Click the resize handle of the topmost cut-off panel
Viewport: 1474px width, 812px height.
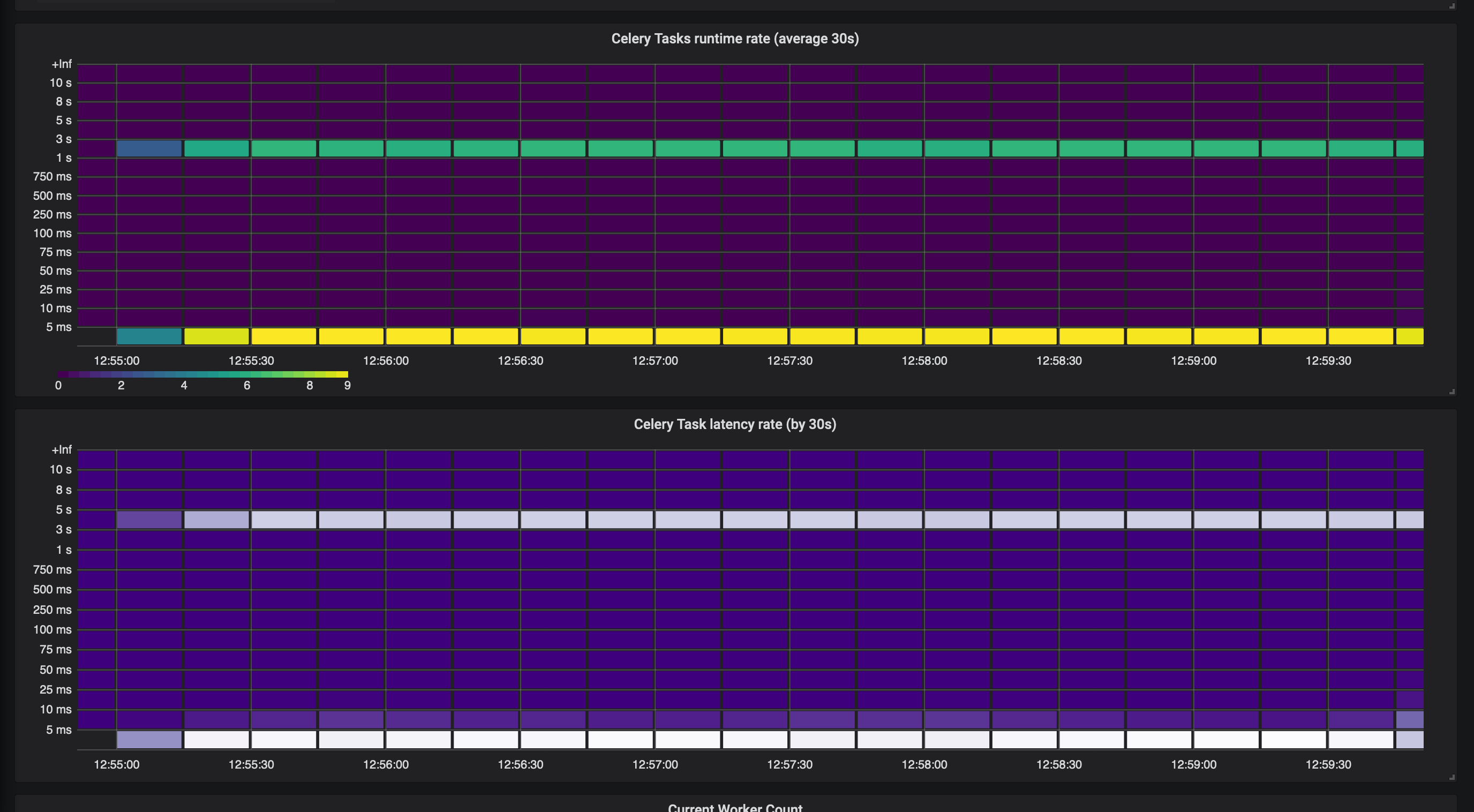click(x=1452, y=6)
